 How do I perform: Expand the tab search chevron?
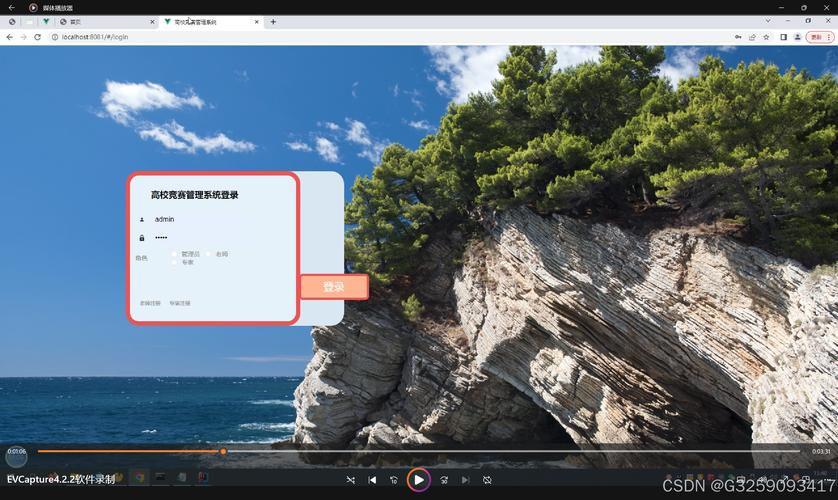tap(768, 21)
